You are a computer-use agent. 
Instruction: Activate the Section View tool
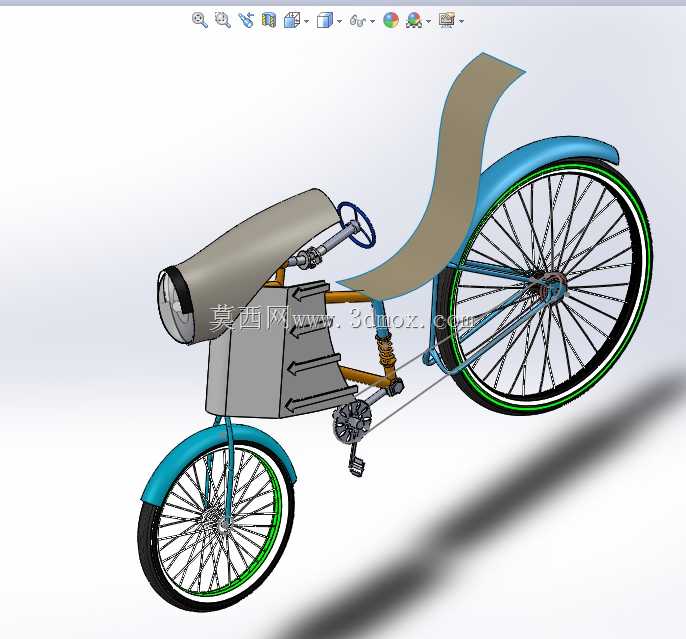pyautogui.click(x=269, y=20)
